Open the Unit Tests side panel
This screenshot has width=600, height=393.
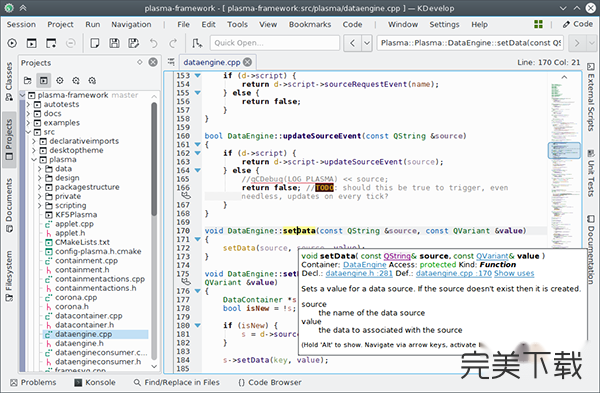pos(591,173)
